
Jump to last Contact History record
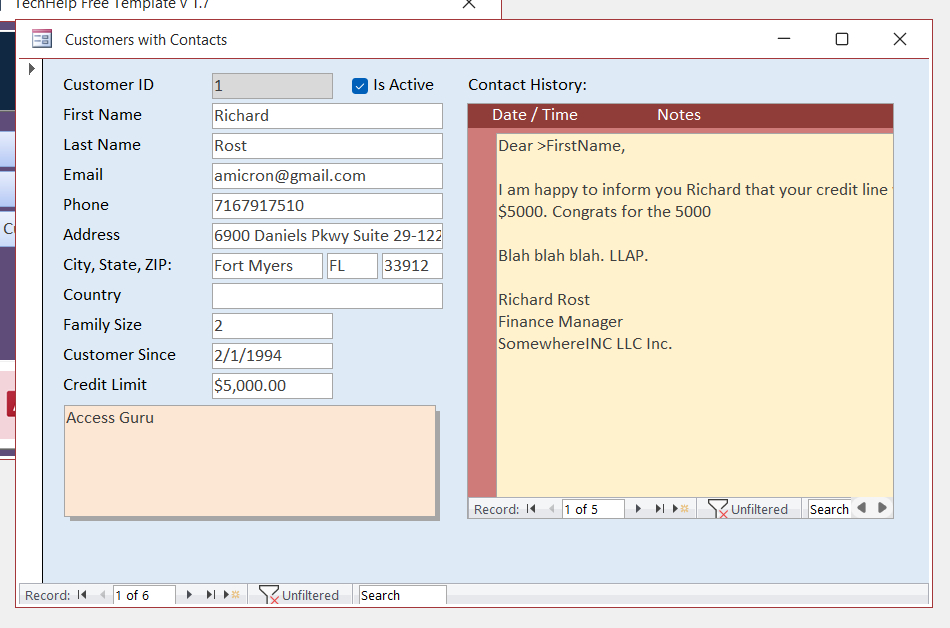[x=660, y=509]
